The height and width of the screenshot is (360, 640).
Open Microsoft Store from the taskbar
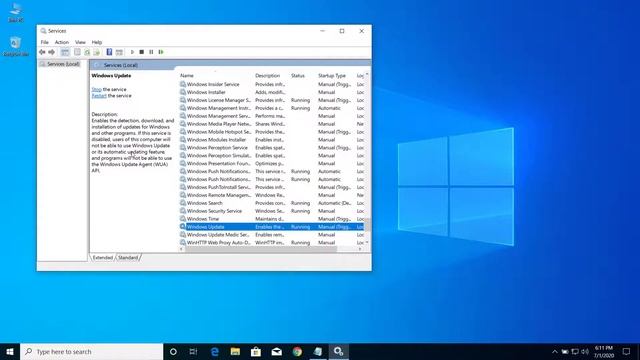point(256,351)
